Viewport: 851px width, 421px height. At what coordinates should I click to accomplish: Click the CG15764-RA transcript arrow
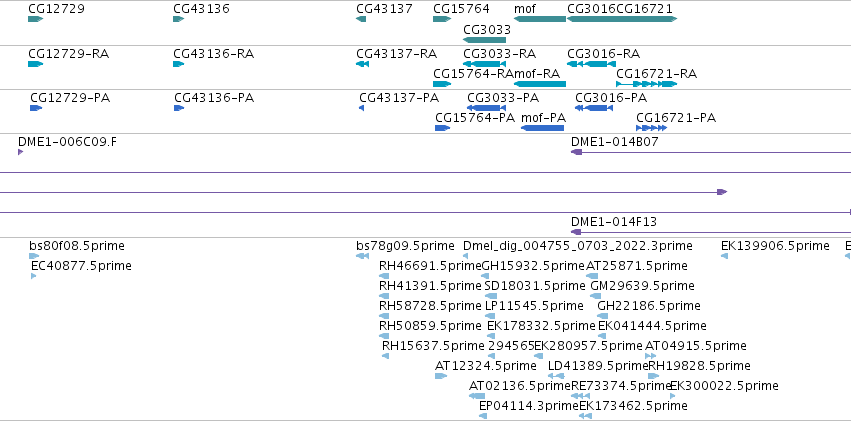[442, 84]
